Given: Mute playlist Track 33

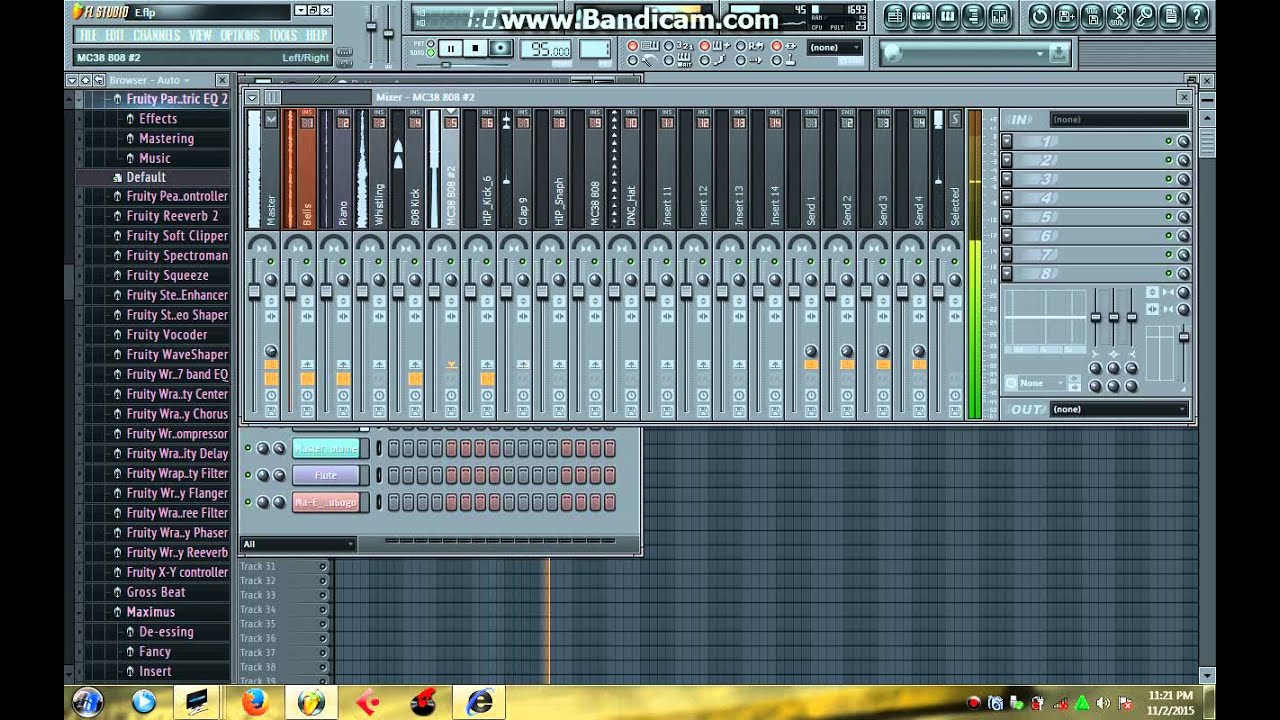Looking at the screenshot, I should click(323, 595).
